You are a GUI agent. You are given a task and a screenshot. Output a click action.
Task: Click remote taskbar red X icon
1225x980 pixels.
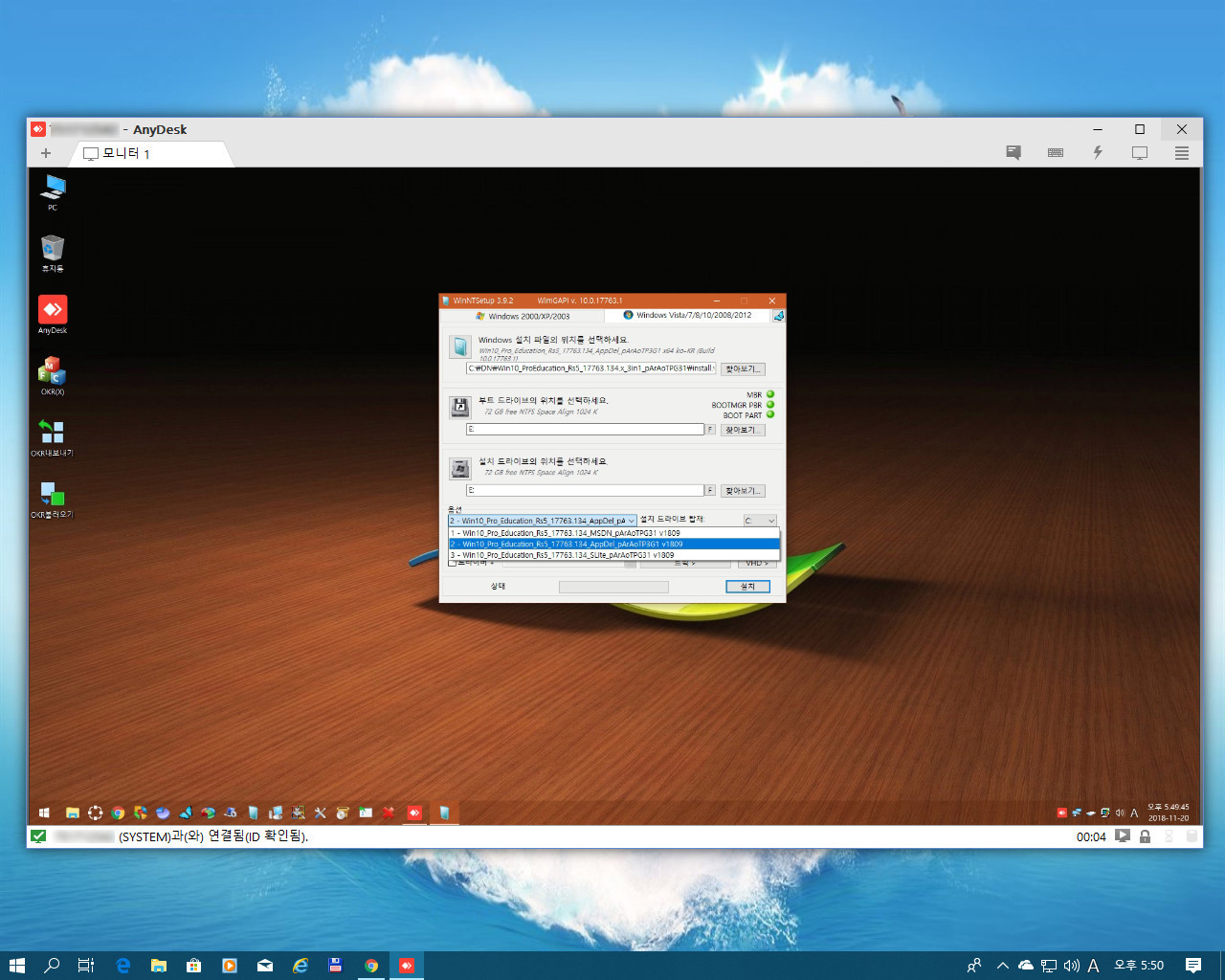389,813
